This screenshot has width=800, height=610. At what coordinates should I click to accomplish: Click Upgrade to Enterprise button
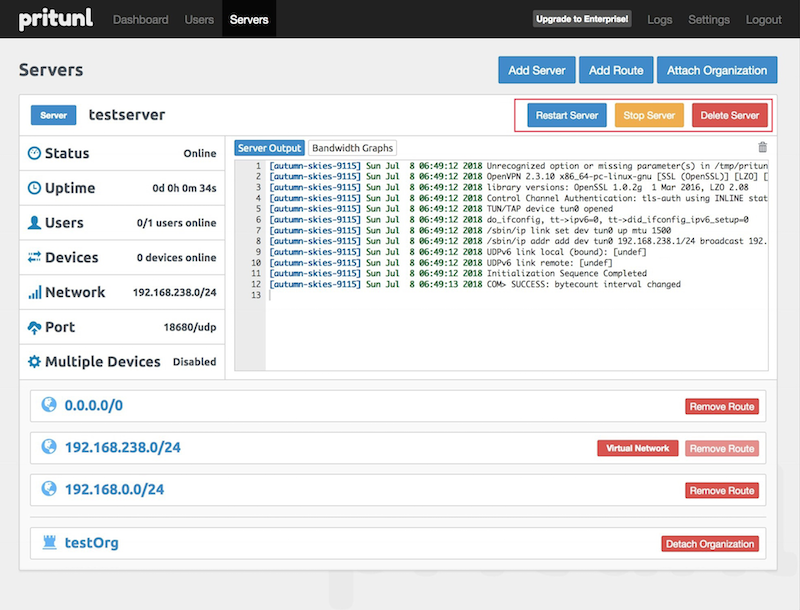[582, 19]
